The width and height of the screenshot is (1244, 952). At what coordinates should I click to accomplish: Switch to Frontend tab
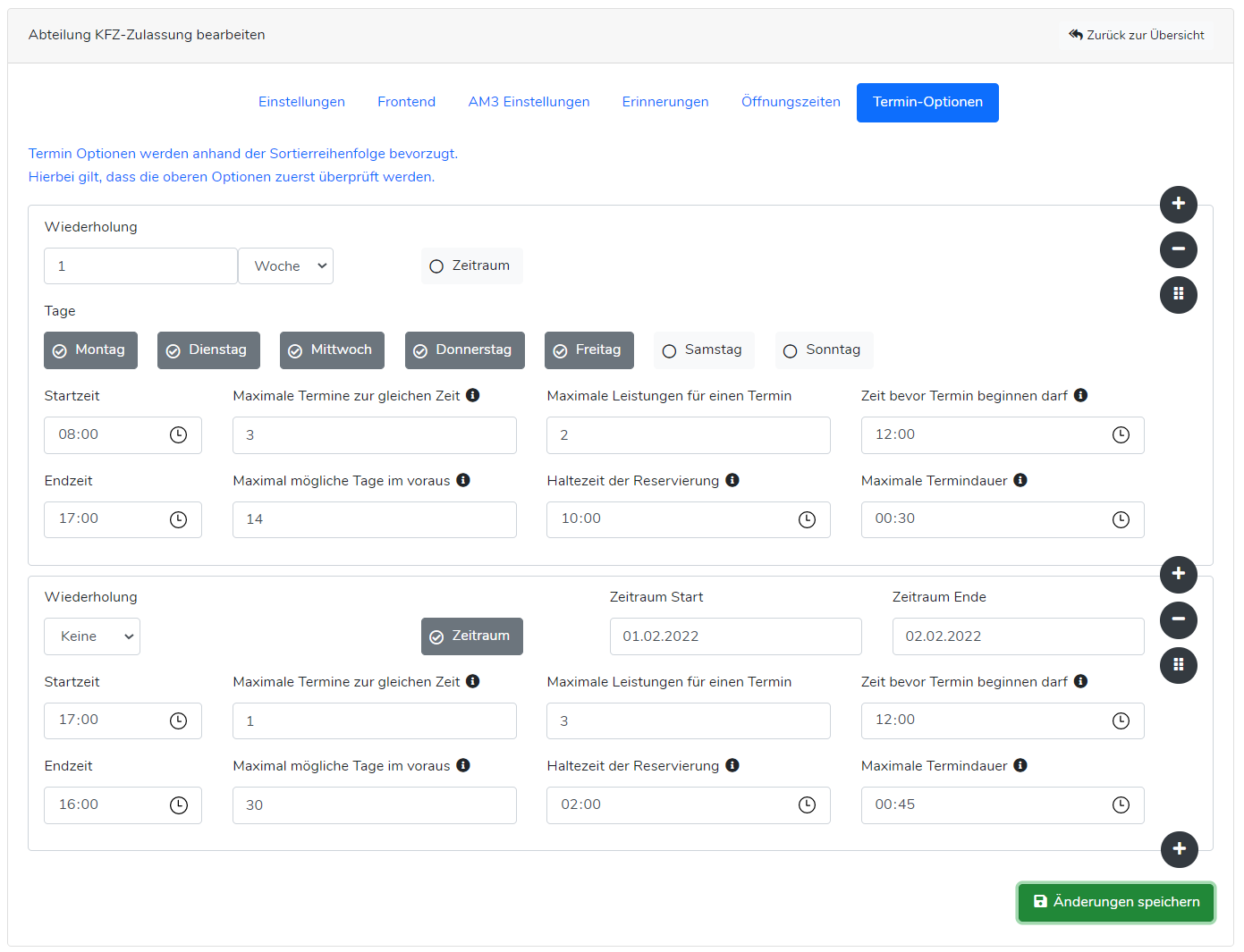click(407, 103)
